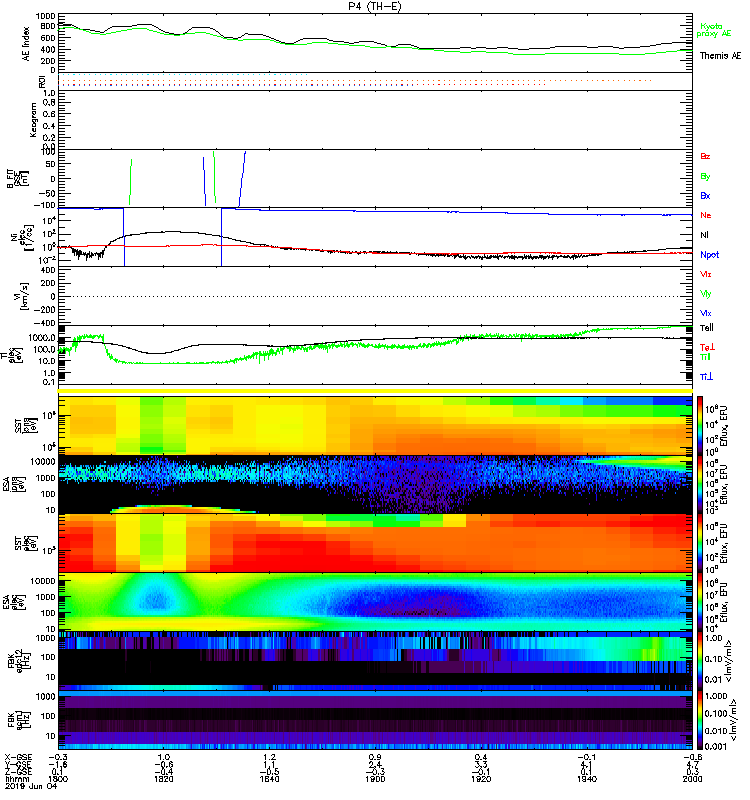Viewport: 750px width, 800px height.
Task: Select the green Kyoto proxy AE legend label
Action: pos(714,30)
